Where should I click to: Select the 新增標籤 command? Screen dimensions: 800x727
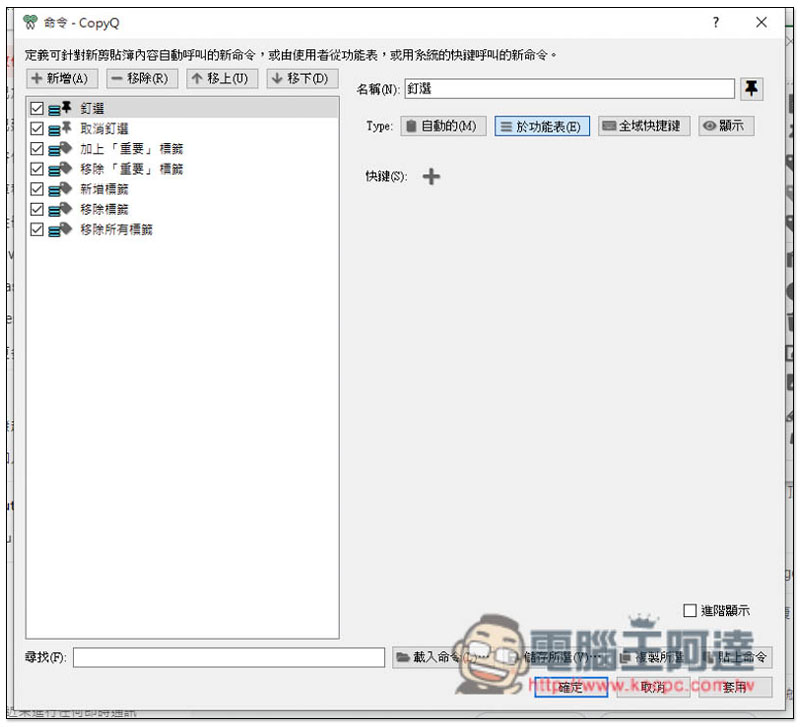[x=183, y=189]
